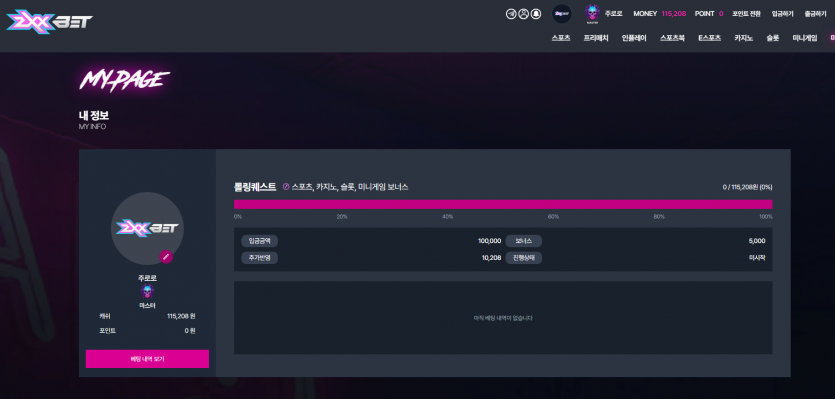This screenshot has height=399, width=835.
Task: Click the round ZXX BET avatar in header
Action: point(562,14)
